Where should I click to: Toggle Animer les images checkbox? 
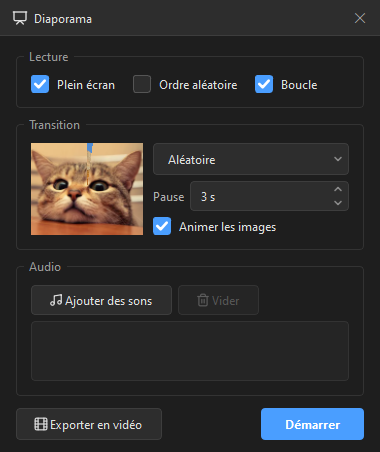tap(162, 226)
